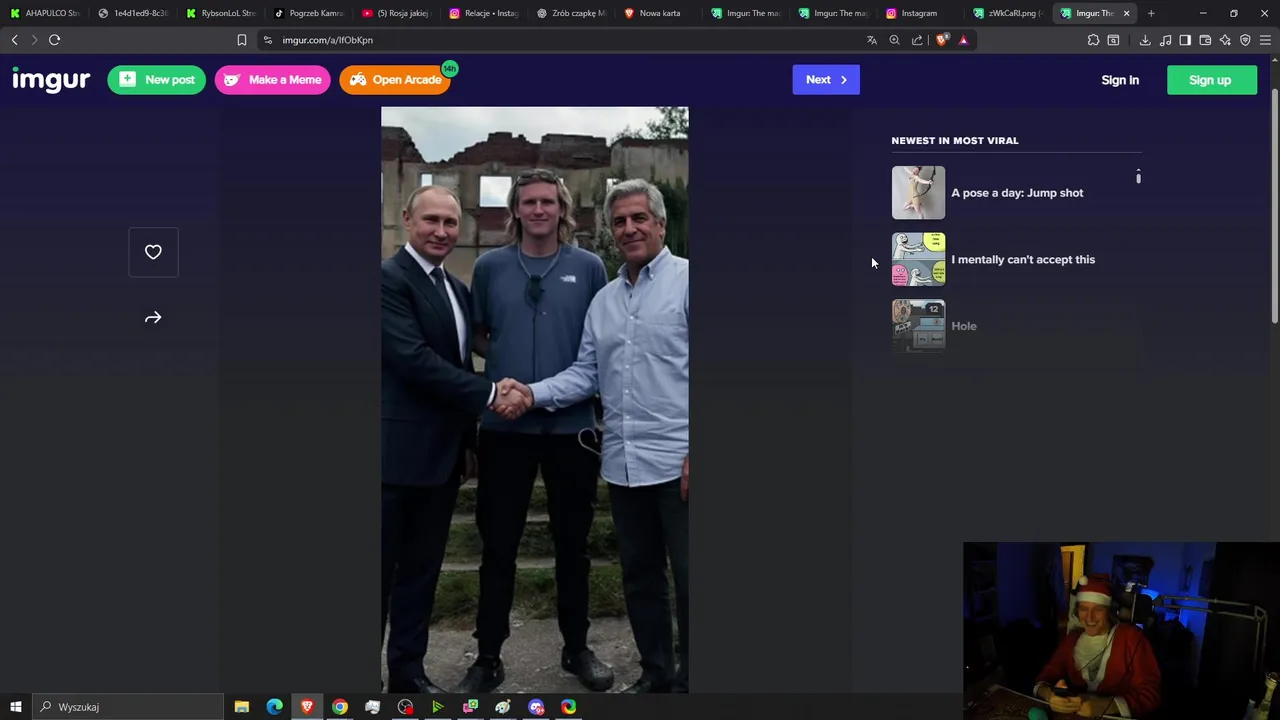Click 'A pose a day: Jump shot' title
Screen dimensions: 1280x720
[x=1017, y=193]
